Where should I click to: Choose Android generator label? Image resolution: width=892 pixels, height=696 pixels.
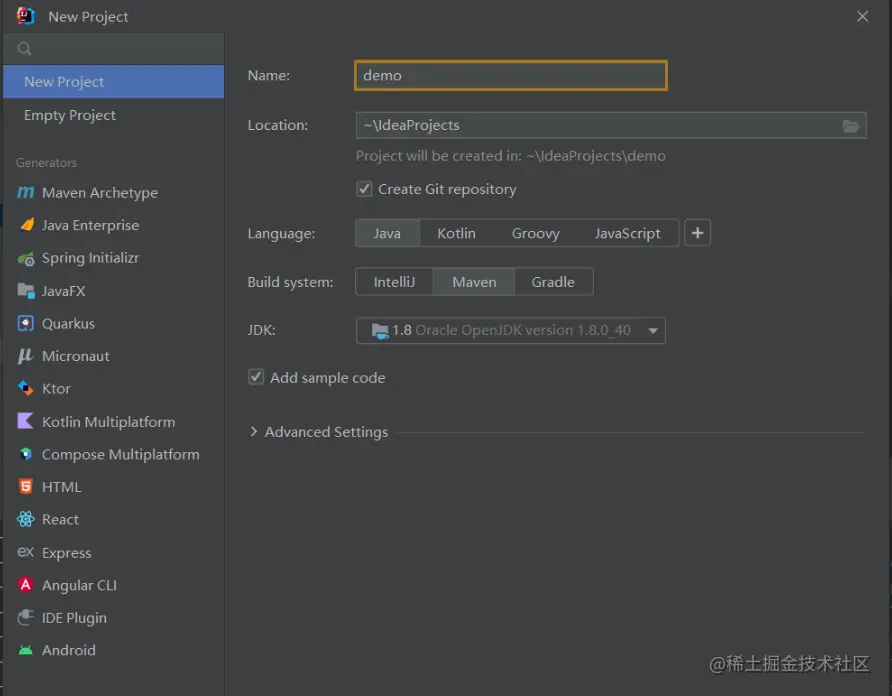69,650
